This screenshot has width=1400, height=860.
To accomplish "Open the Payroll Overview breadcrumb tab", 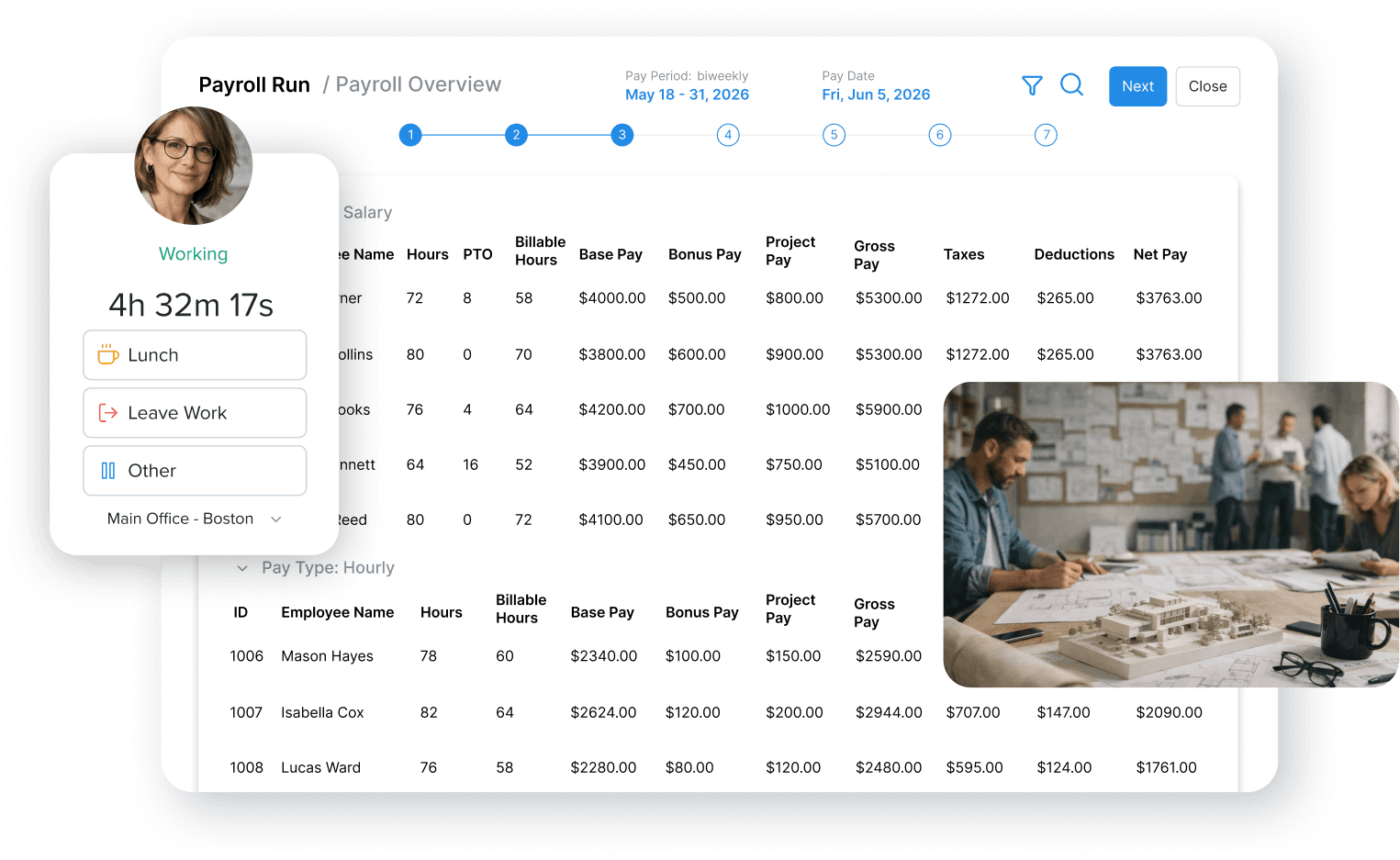I will 419,84.
